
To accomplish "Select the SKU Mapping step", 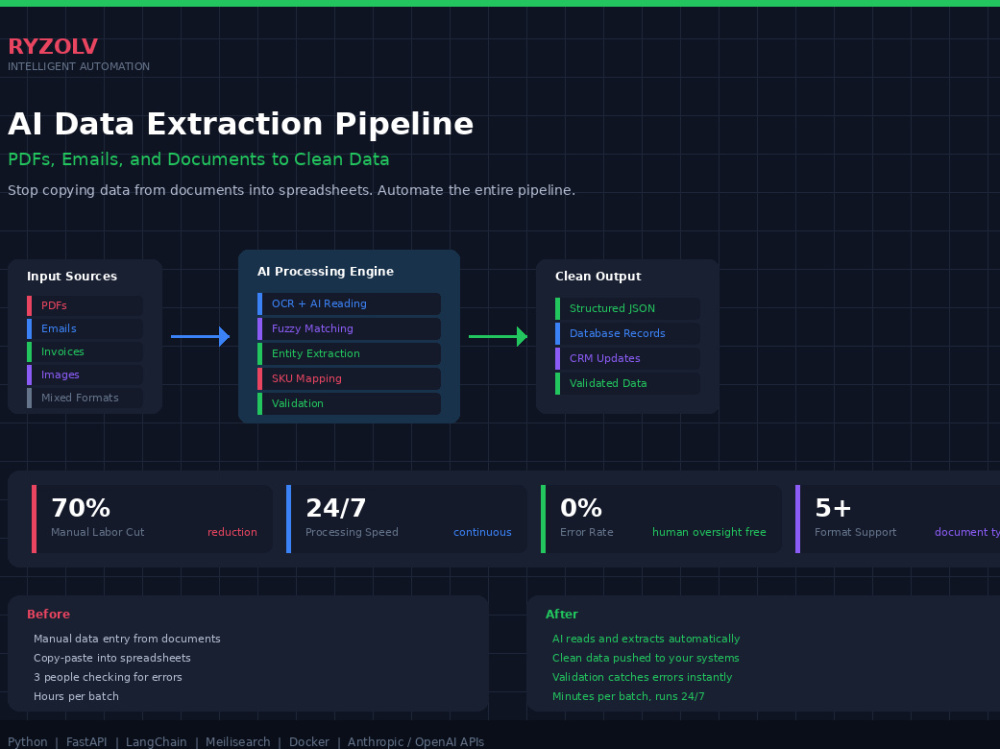I will (349, 378).
